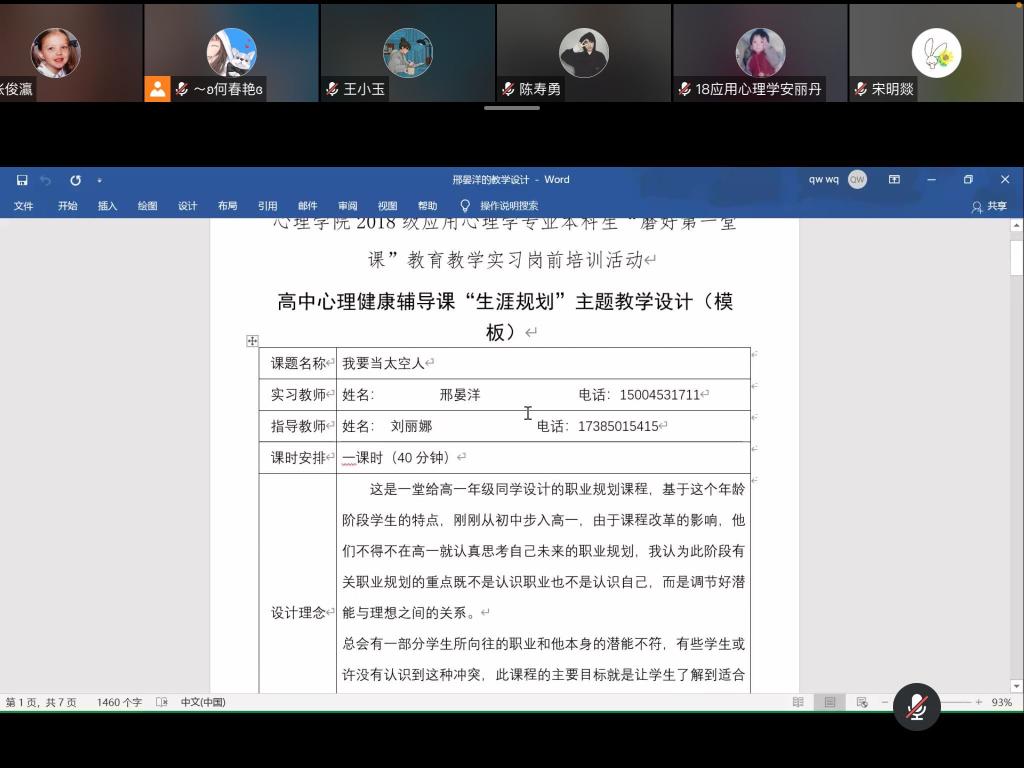The width and height of the screenshot is (1024, 768).
Task: Switch to the 插入 ribbon tab
Action: (x=107, y=206)
